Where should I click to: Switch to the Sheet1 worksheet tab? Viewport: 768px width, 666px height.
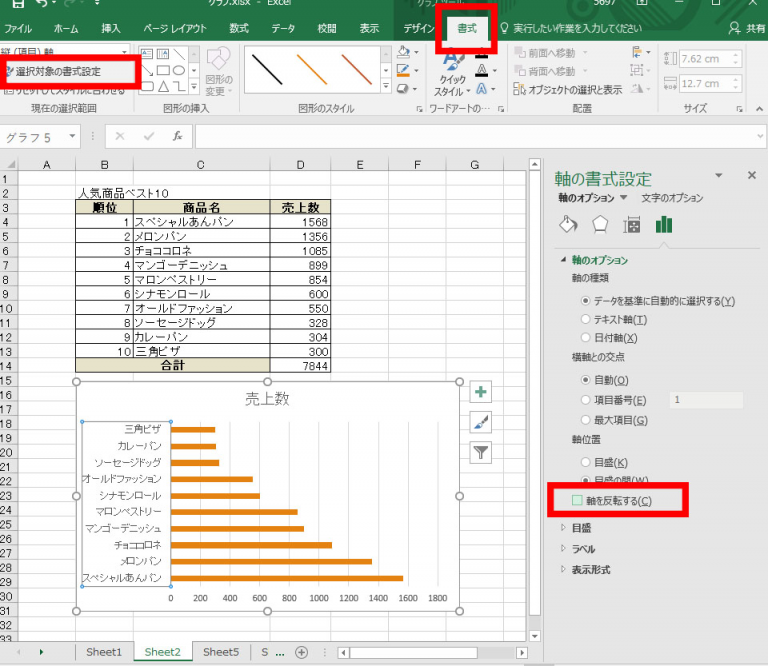tap(104, 652)
